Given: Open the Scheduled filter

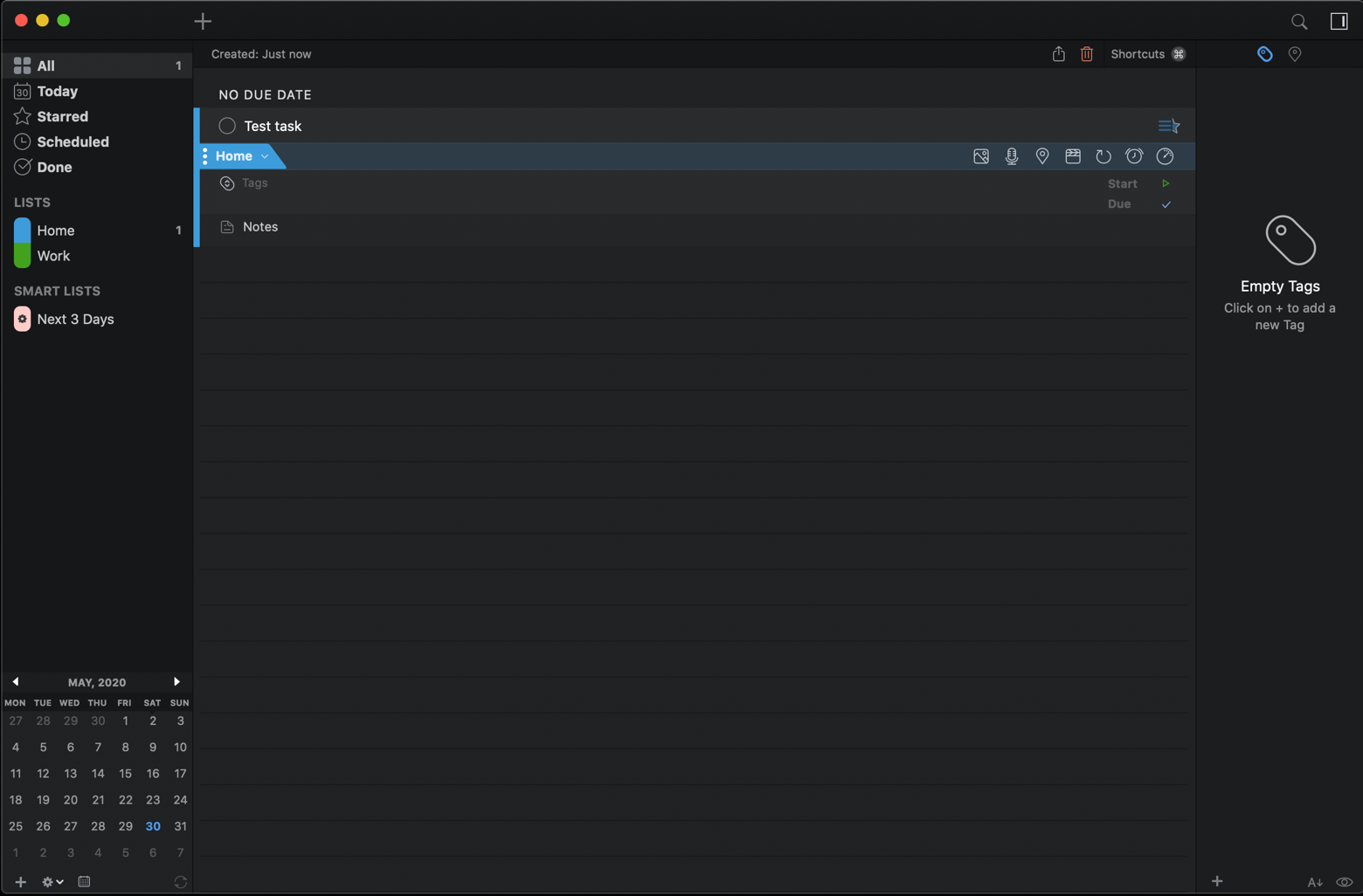Looking at the screenshot, I should click(97, 141).
